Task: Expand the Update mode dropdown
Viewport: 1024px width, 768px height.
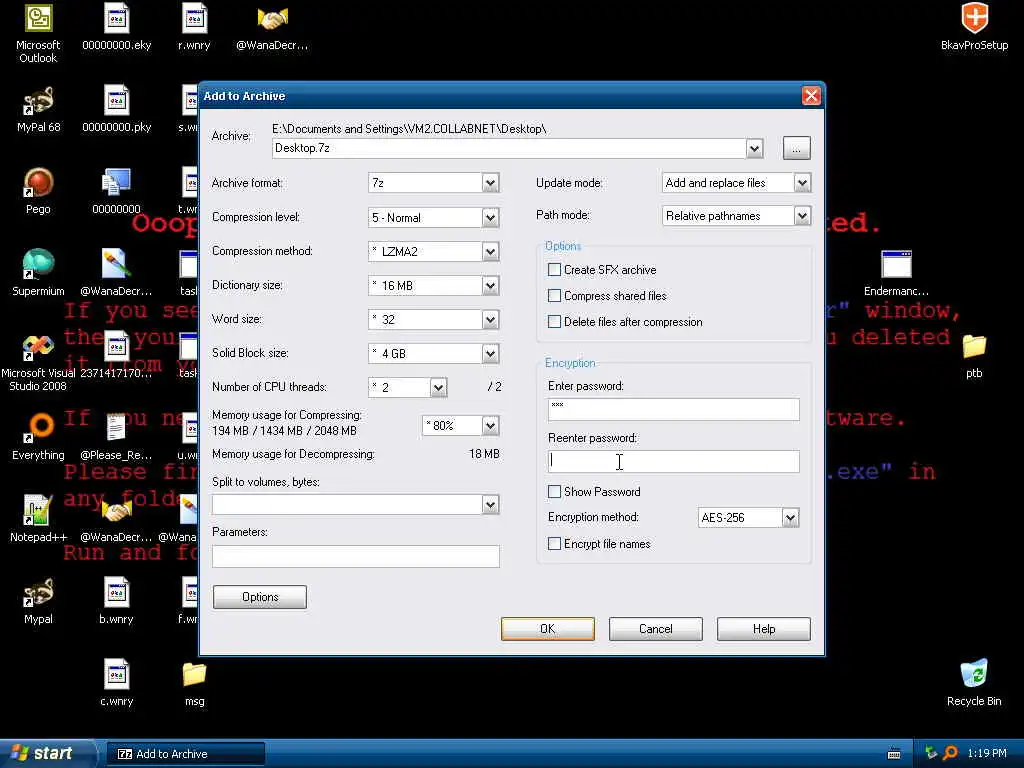Action: point(803,183)
